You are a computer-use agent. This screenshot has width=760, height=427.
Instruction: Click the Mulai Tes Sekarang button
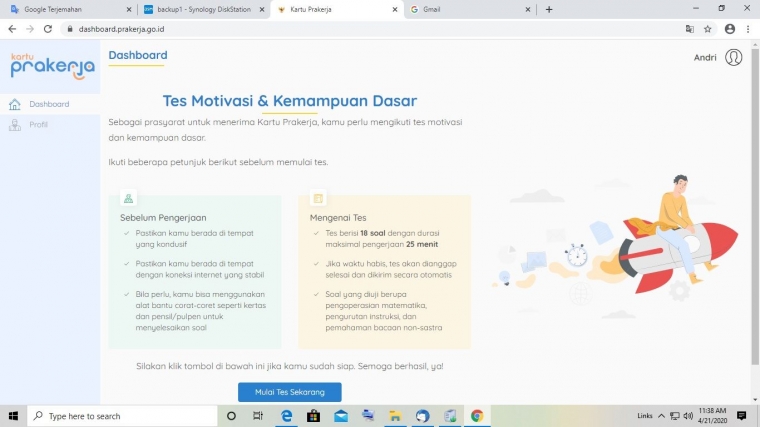pyautogui.click(x=289, y=392)
